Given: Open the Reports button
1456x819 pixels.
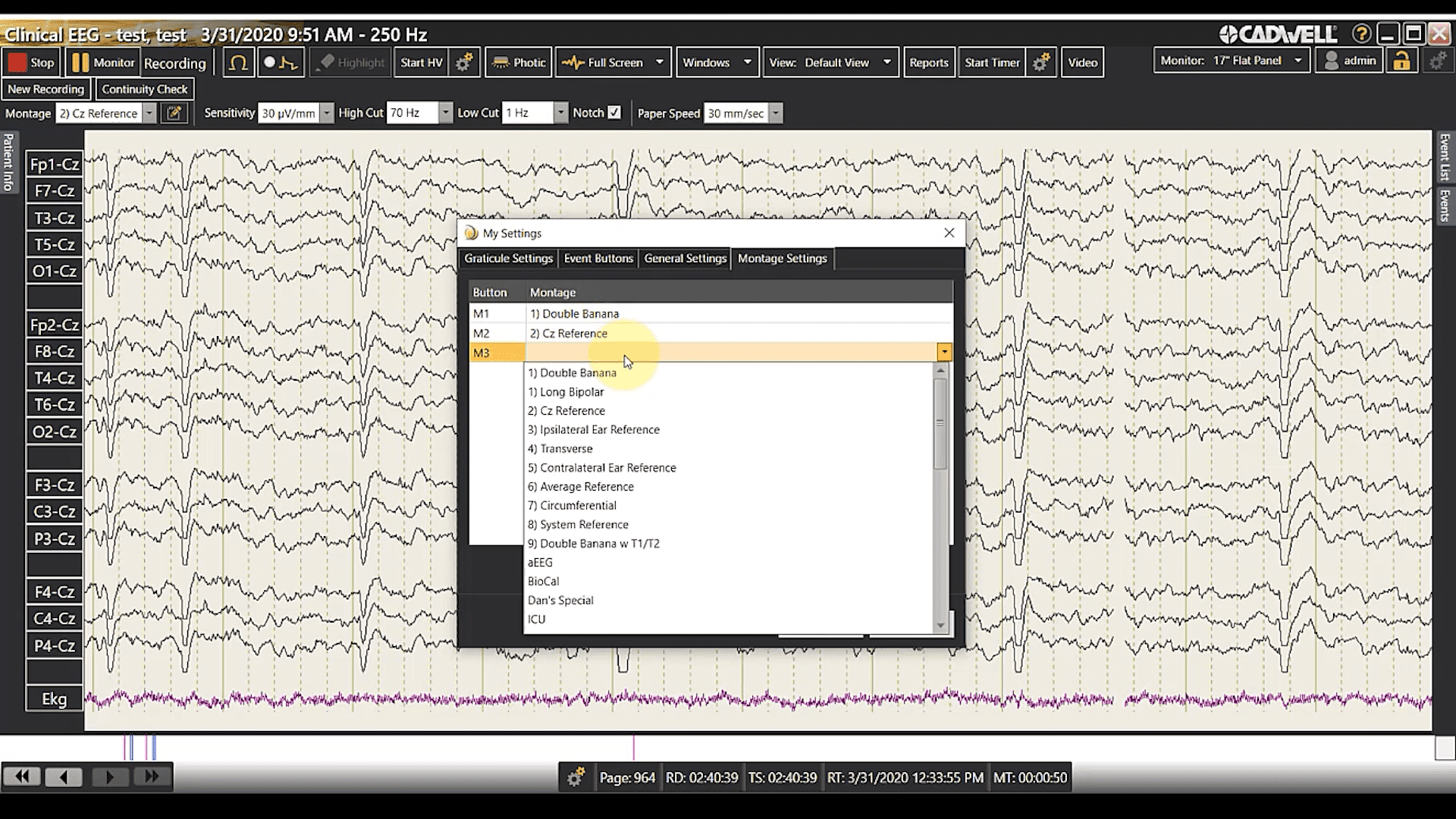Looking at the screenshot, I should coord(928,63).
